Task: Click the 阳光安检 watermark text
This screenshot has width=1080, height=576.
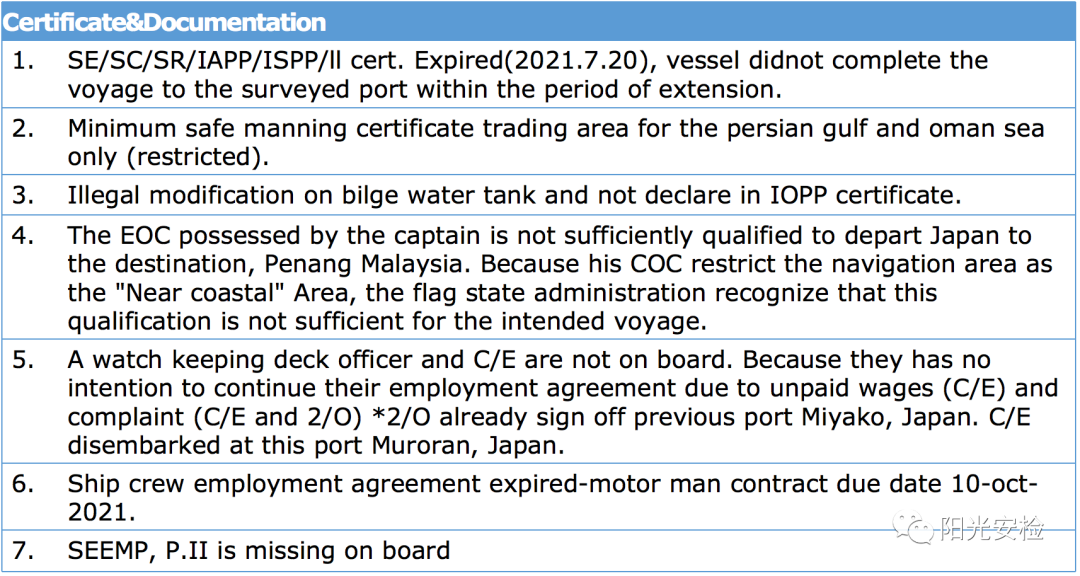Action: click(993, 528)
